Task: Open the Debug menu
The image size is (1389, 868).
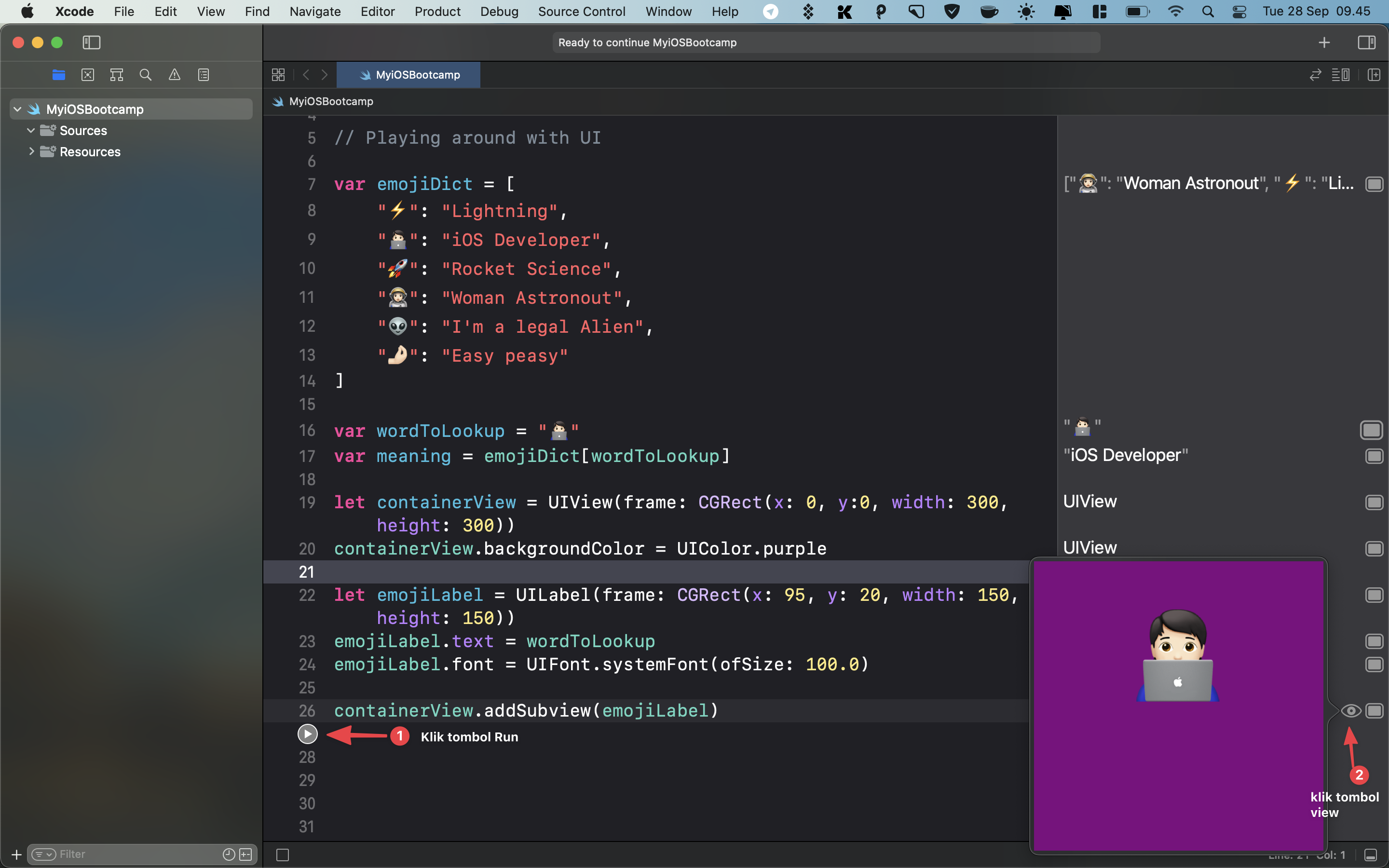Action: [x=499, y=12]
